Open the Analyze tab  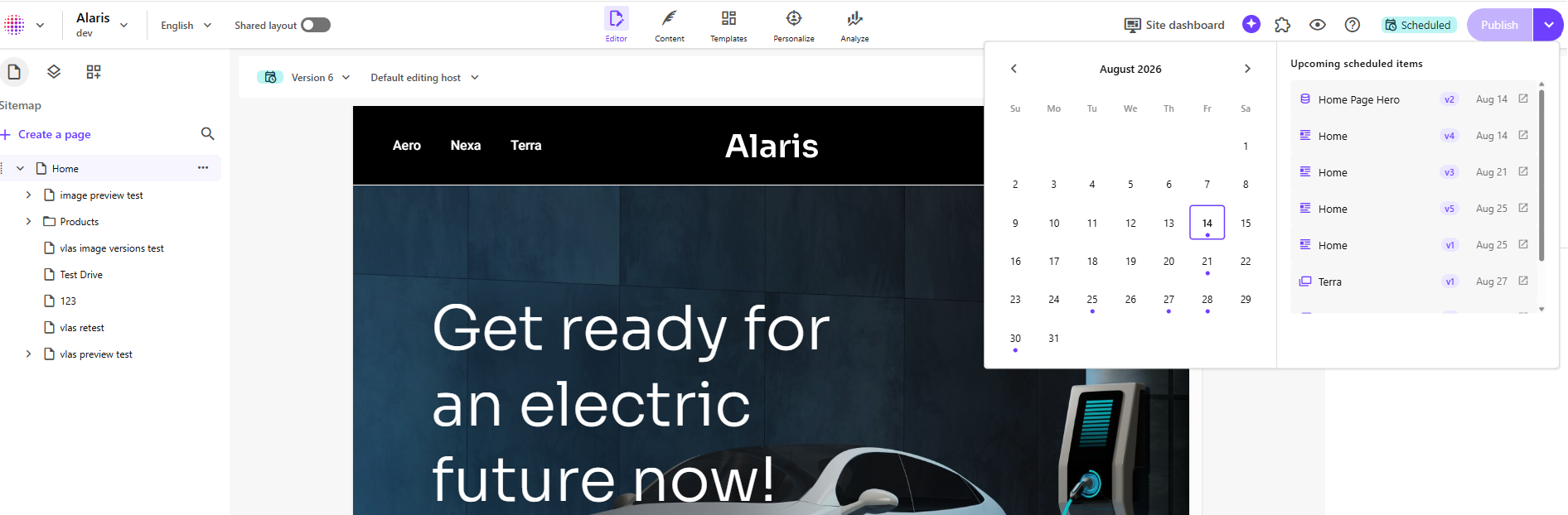point(854,25)
